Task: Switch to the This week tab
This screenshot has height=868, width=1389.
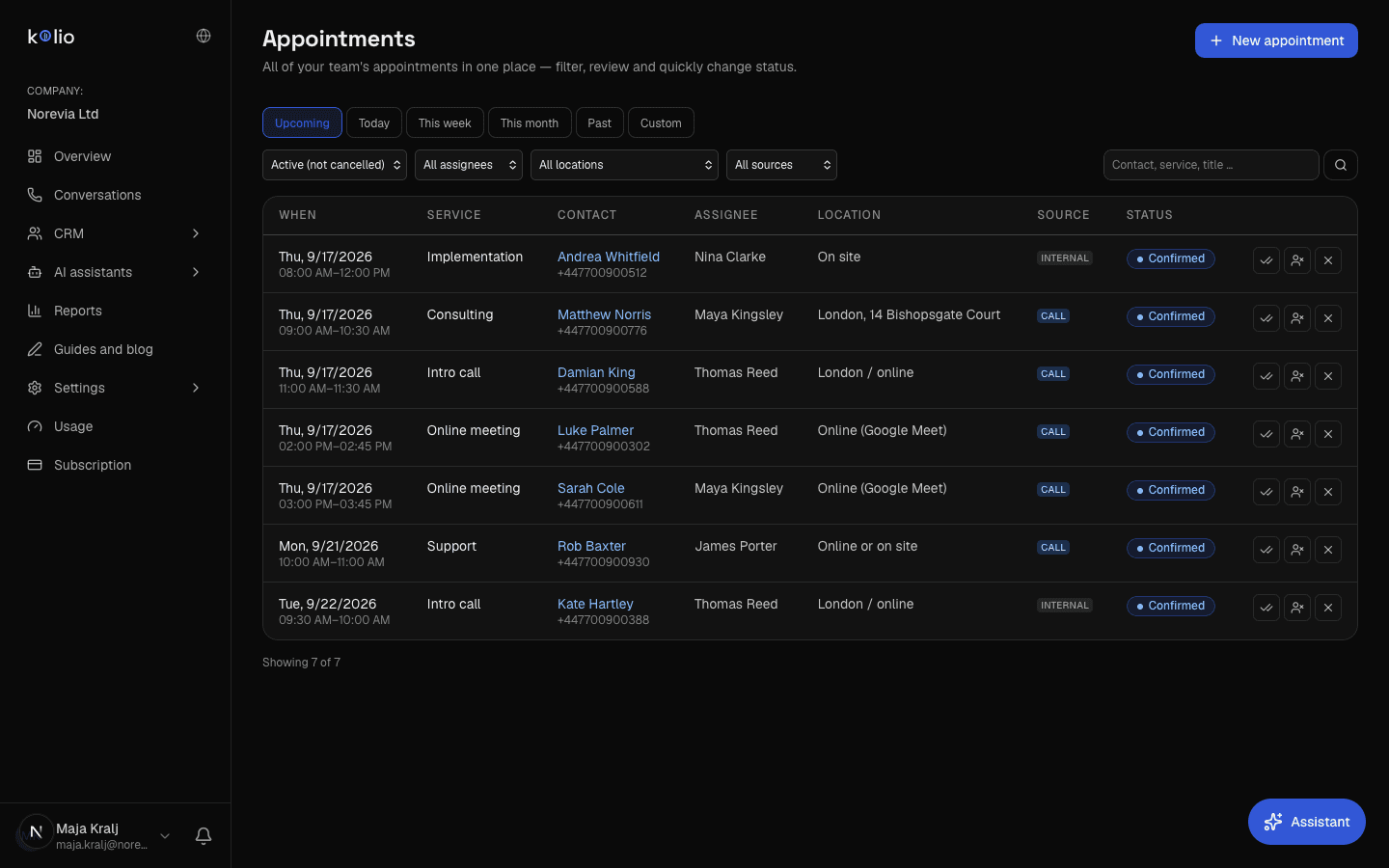Action: tap(445, 122)
